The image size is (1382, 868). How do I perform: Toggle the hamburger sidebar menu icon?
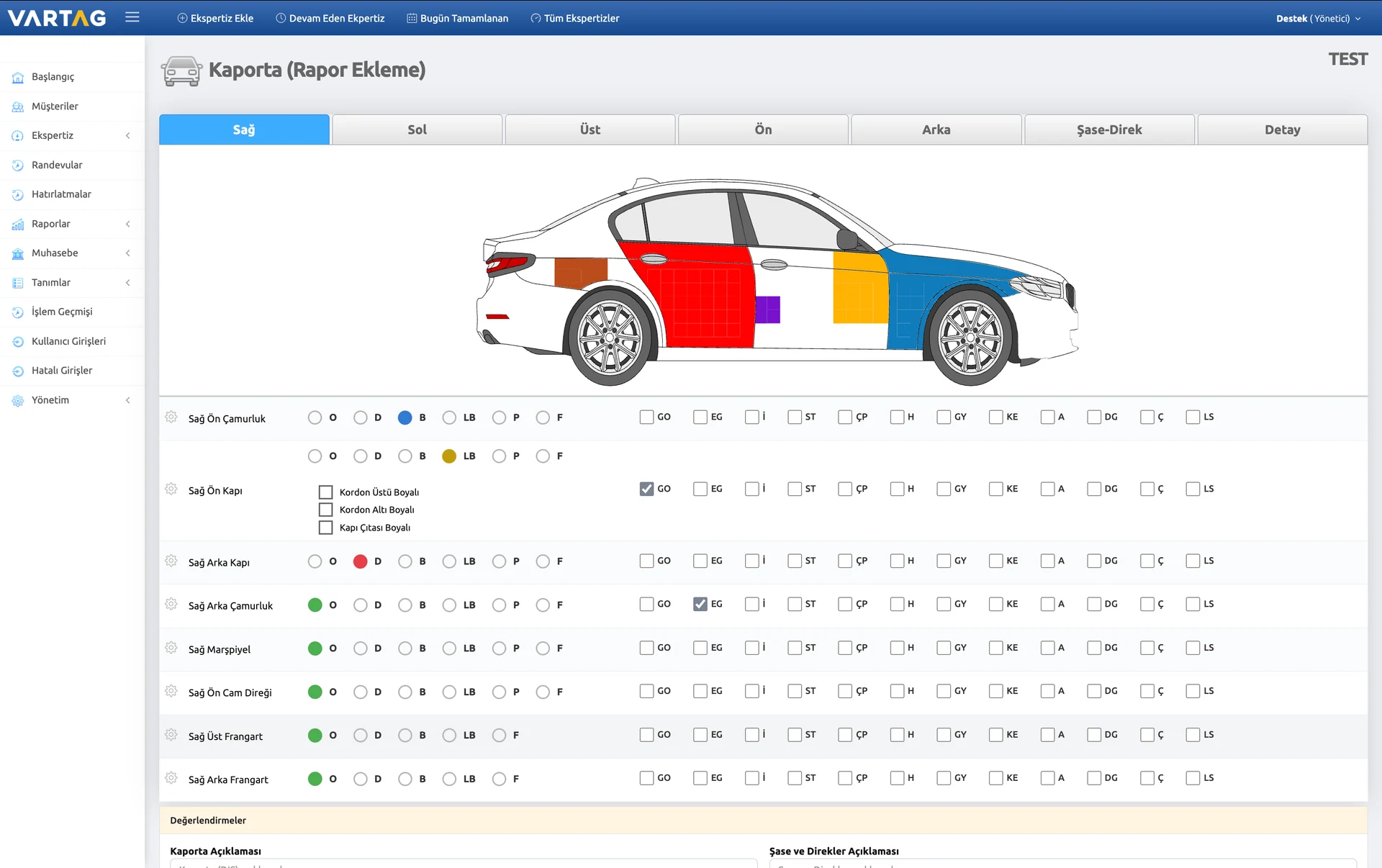click(x=132, y=17)
